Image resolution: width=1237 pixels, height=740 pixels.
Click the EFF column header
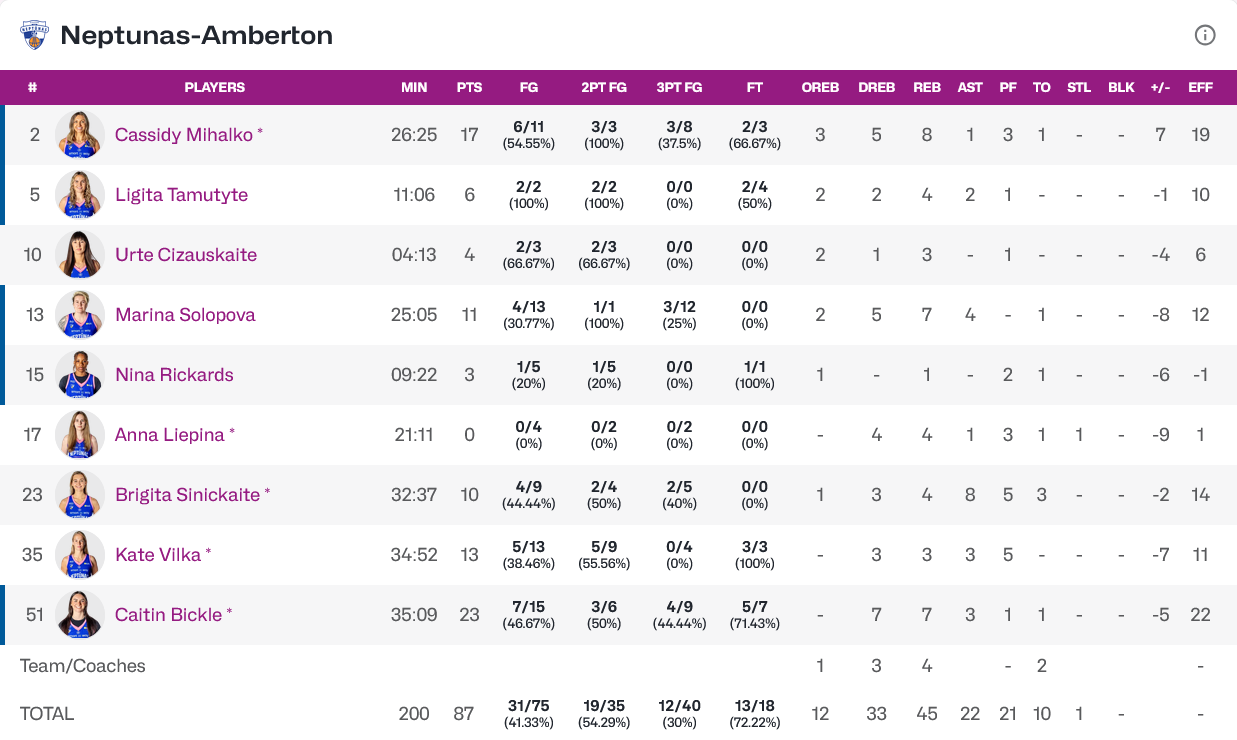1200,87
